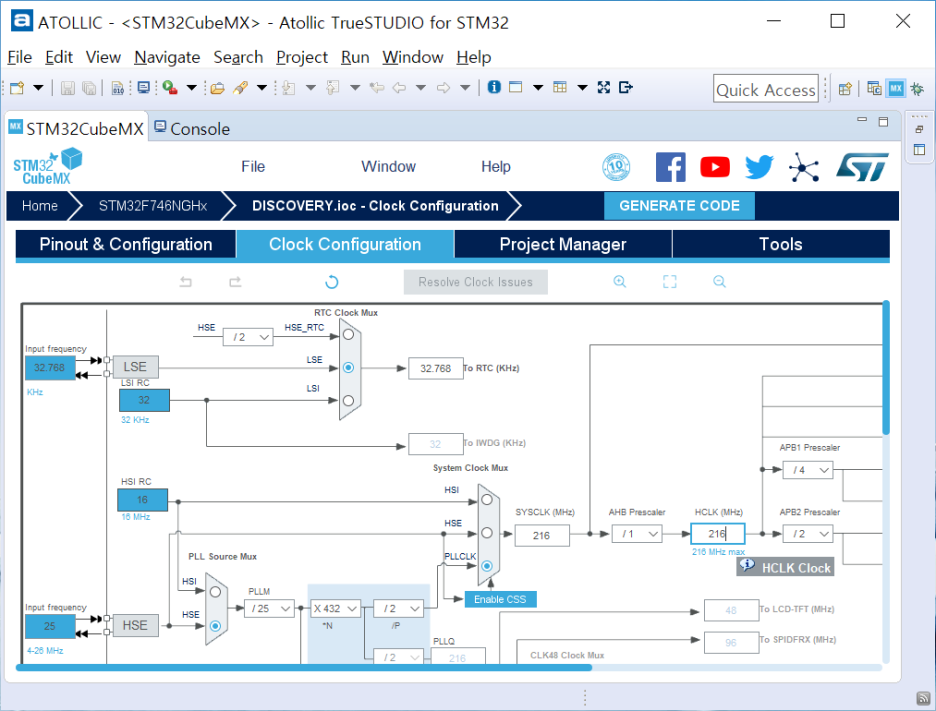Click the refresh reset clock icon
This screenshot has height=711, width=936.
[x=332, y=282]
